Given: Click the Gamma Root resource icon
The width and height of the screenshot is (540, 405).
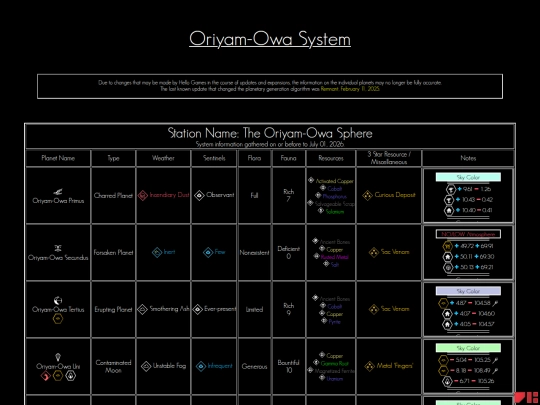Looking at the screenshot, I should coord(316,362).
